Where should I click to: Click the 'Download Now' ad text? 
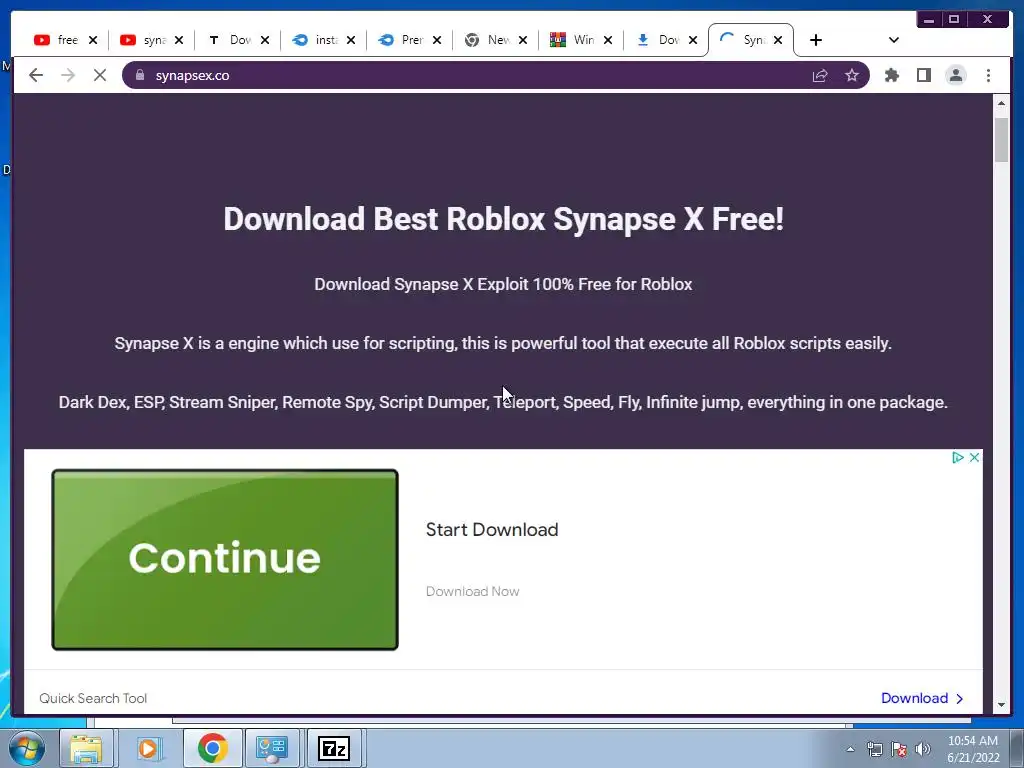[472, 592]
